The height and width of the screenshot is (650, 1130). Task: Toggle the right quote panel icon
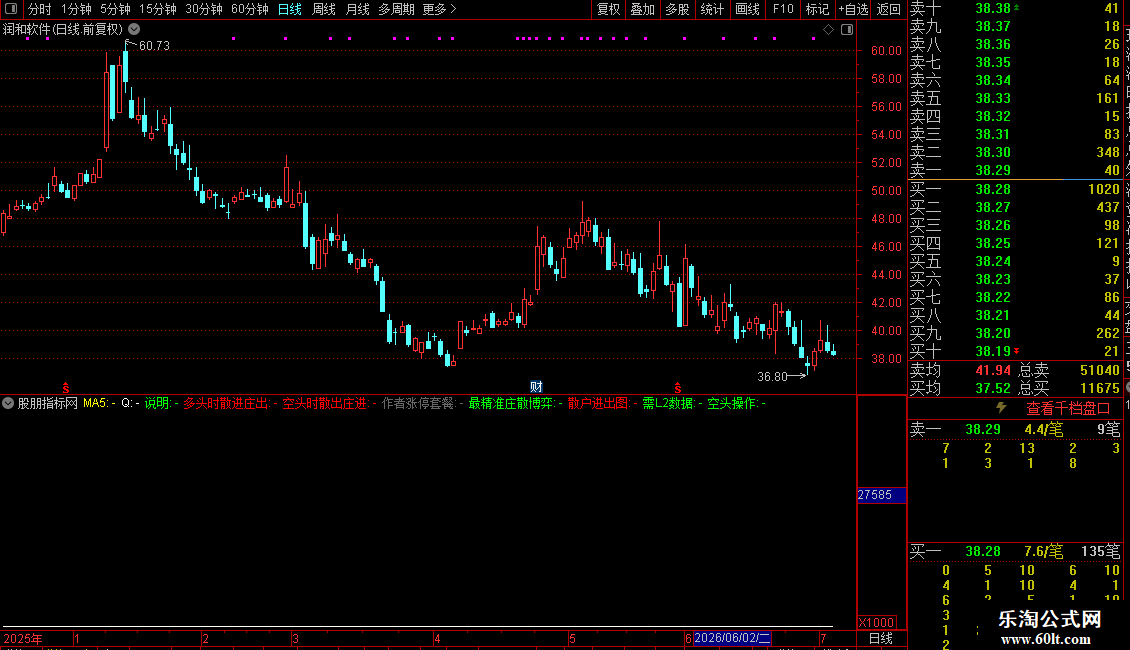point(848,30)
